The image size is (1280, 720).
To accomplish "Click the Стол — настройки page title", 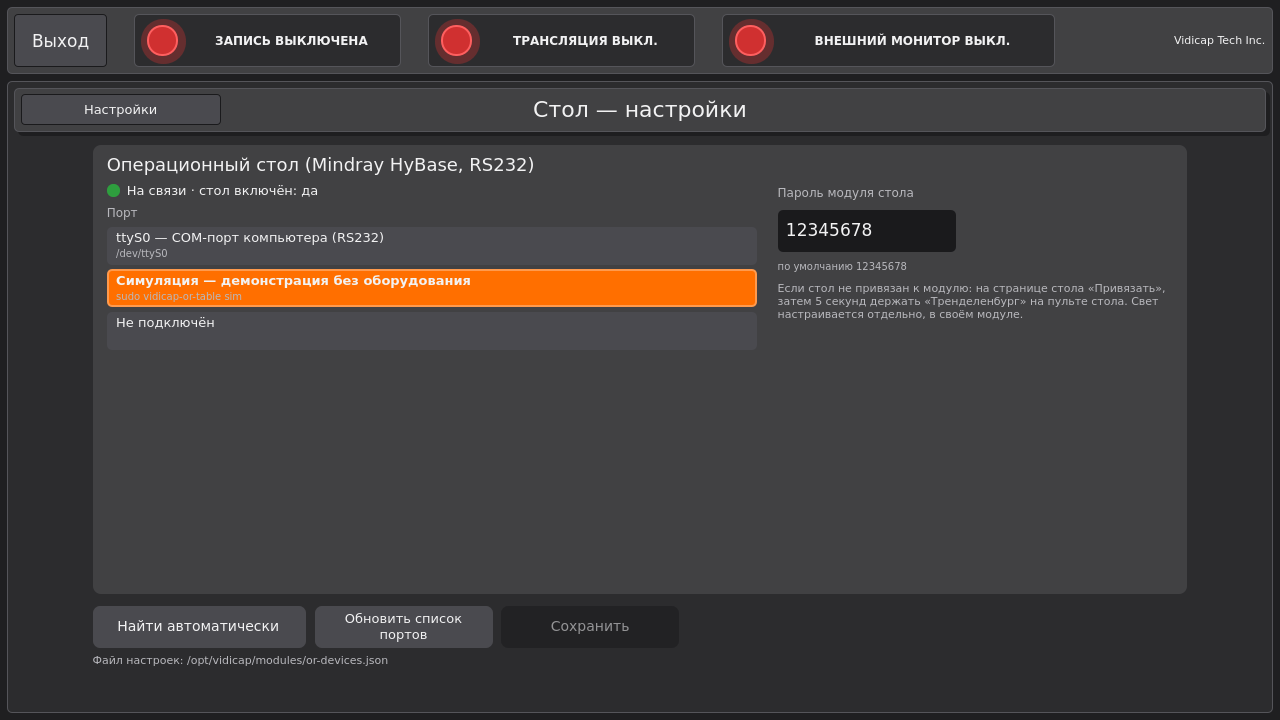I will pos(640,110).
